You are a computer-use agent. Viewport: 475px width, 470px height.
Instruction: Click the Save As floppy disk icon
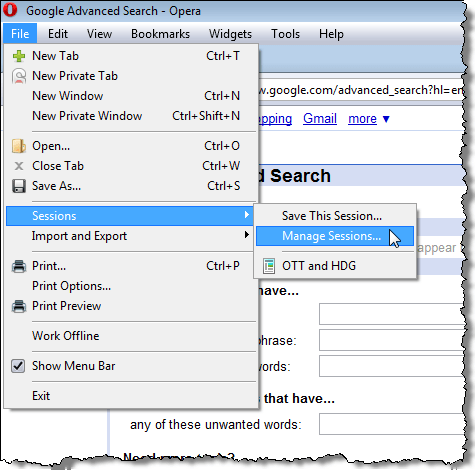pyautogui.click(x=19, y=186)
